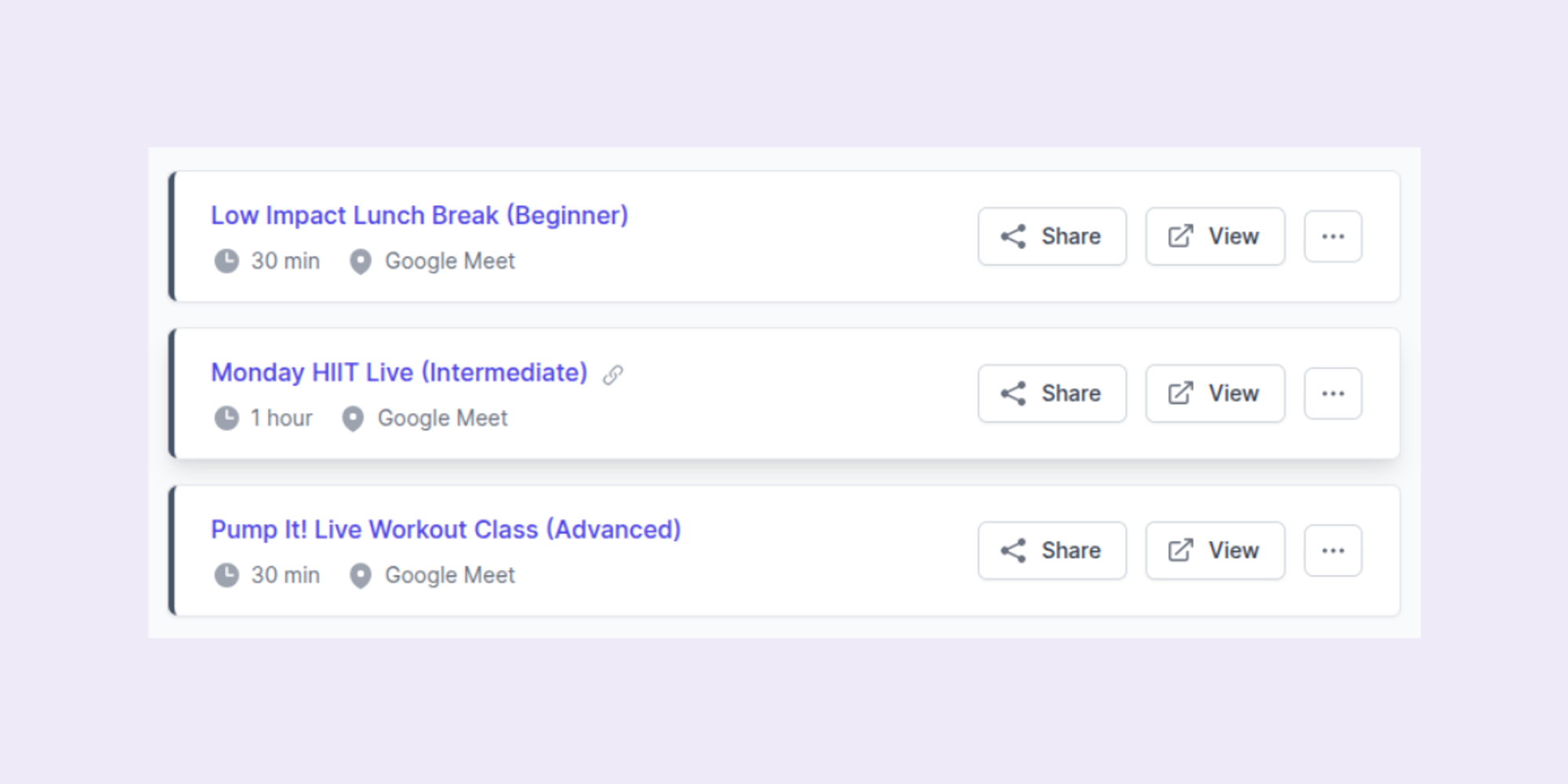Click the Monday HIIT Live title link
Viewport: 1568px width, 784px height.
coord(398,372)
